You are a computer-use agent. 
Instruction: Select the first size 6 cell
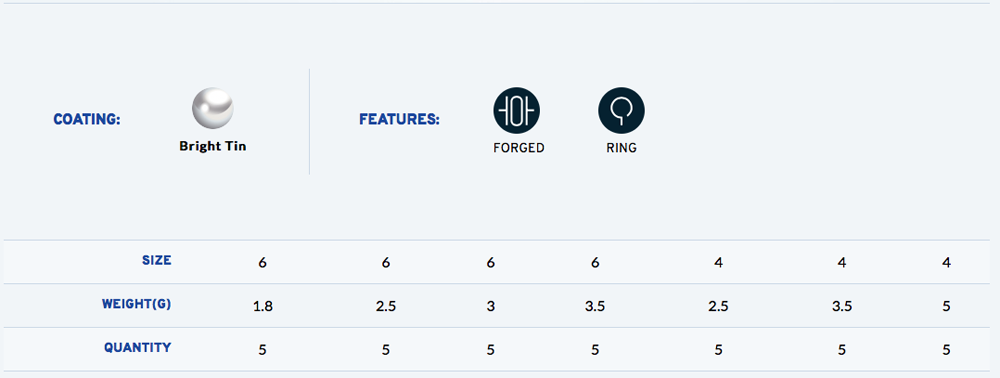[263, 263]
